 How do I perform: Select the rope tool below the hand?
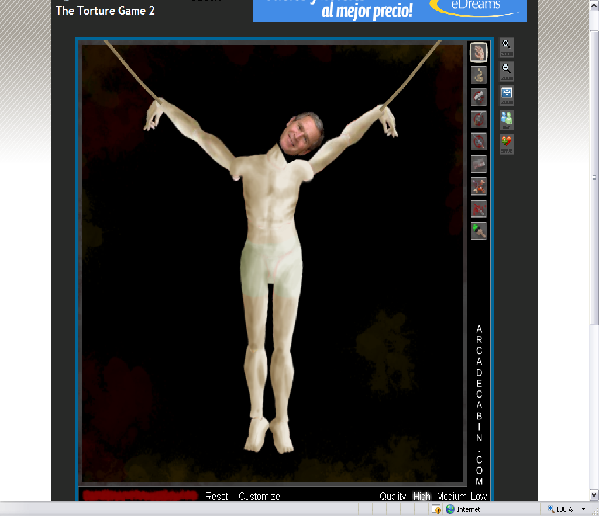click(x=479, y=74)
